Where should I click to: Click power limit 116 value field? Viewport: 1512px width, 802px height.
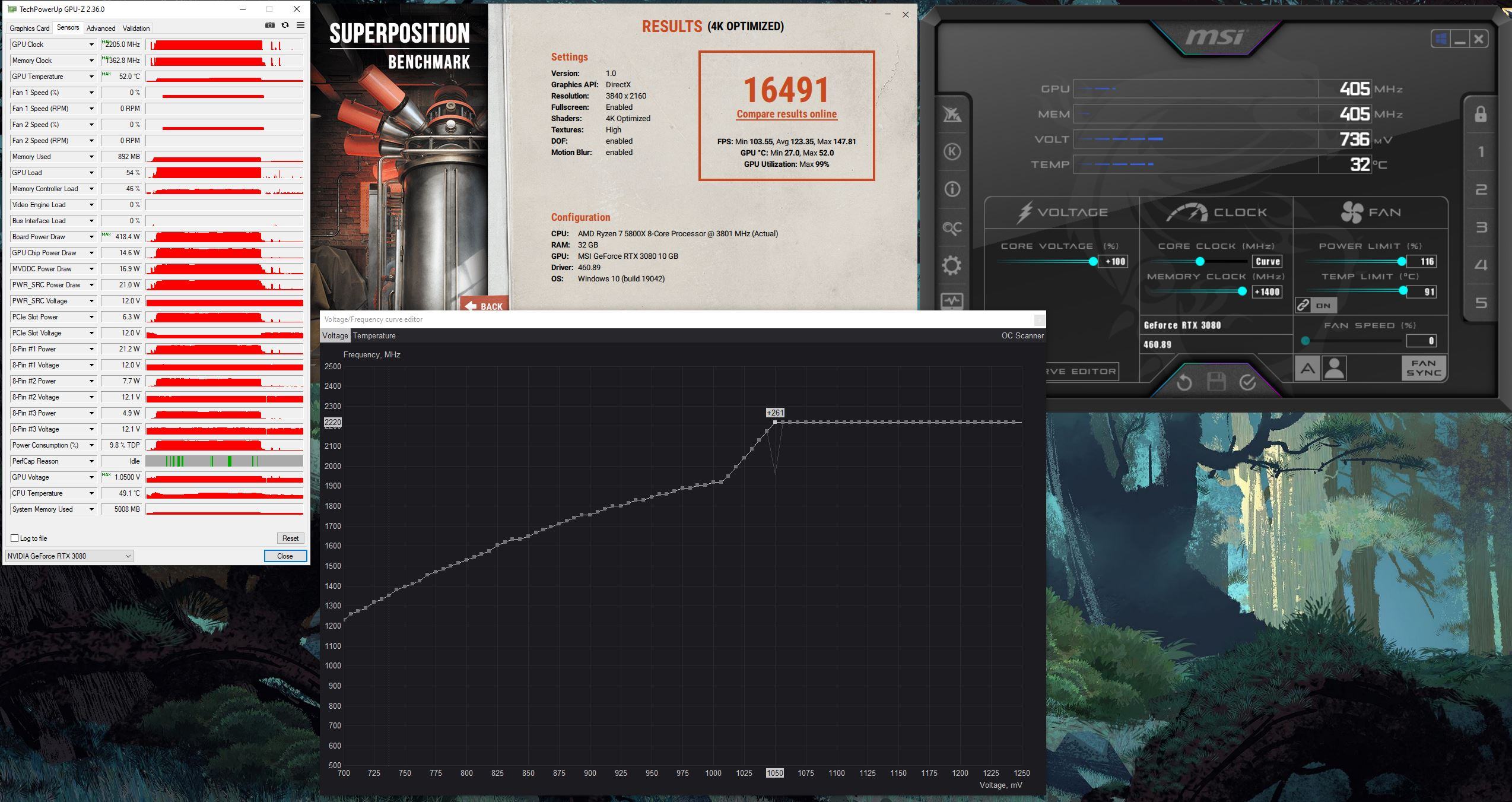[x=1421, y=262]
